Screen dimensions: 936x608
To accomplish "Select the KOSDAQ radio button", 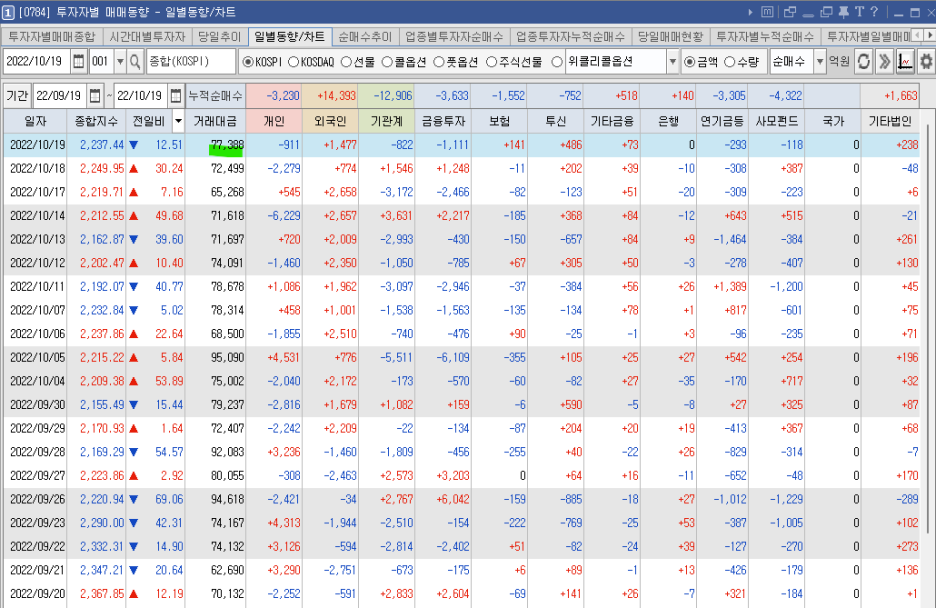I will coord(293,61).
